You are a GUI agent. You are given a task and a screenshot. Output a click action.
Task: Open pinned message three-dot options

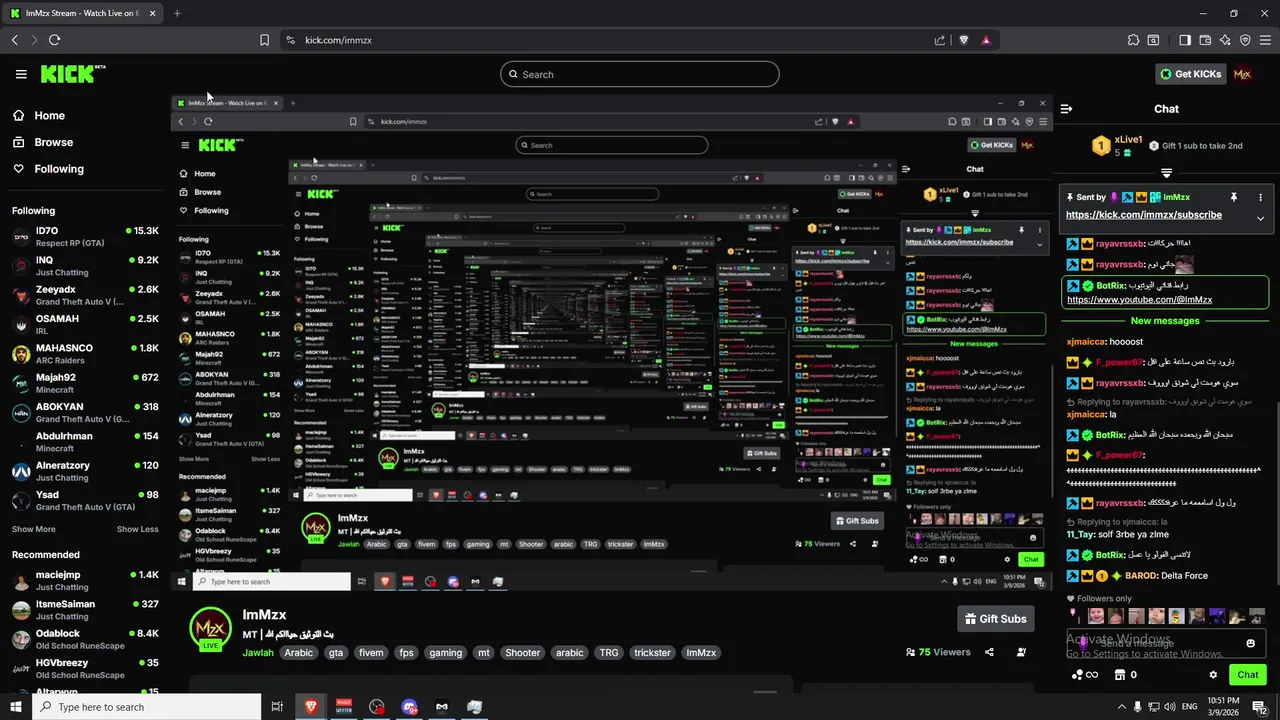[1260, 198]
